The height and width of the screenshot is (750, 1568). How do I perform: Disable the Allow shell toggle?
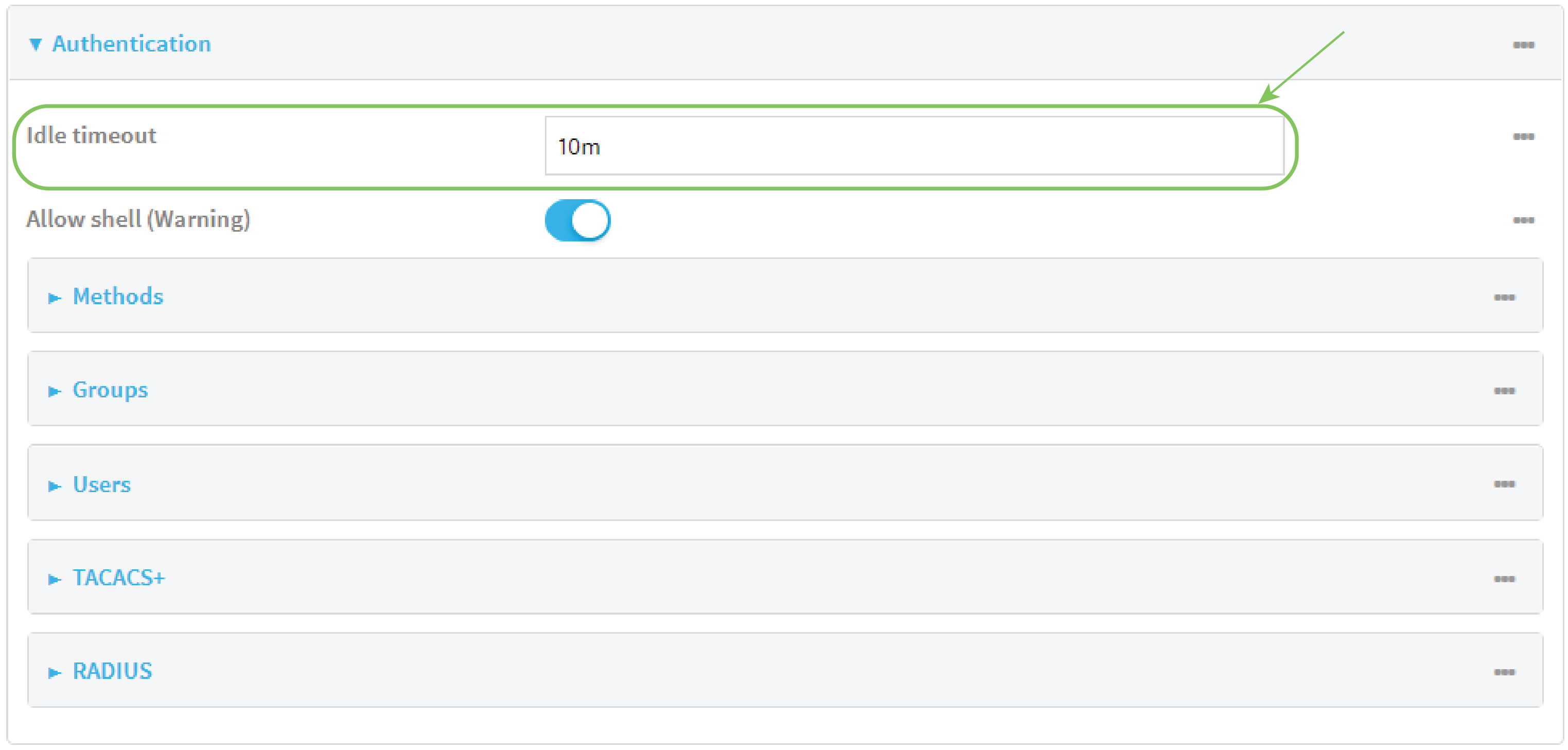pos(576,220)
